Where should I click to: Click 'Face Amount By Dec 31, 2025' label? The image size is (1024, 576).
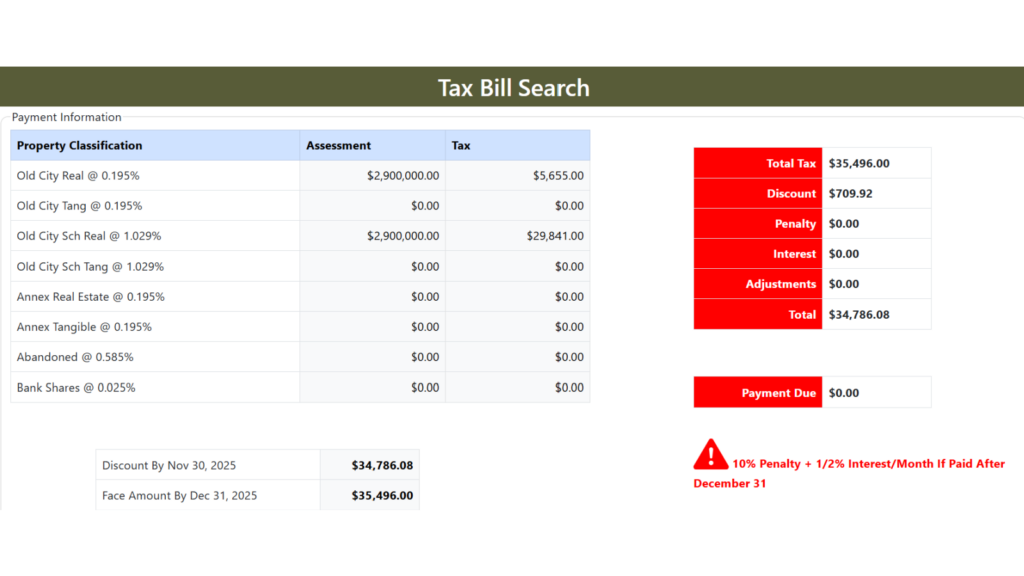pos(179,495)
